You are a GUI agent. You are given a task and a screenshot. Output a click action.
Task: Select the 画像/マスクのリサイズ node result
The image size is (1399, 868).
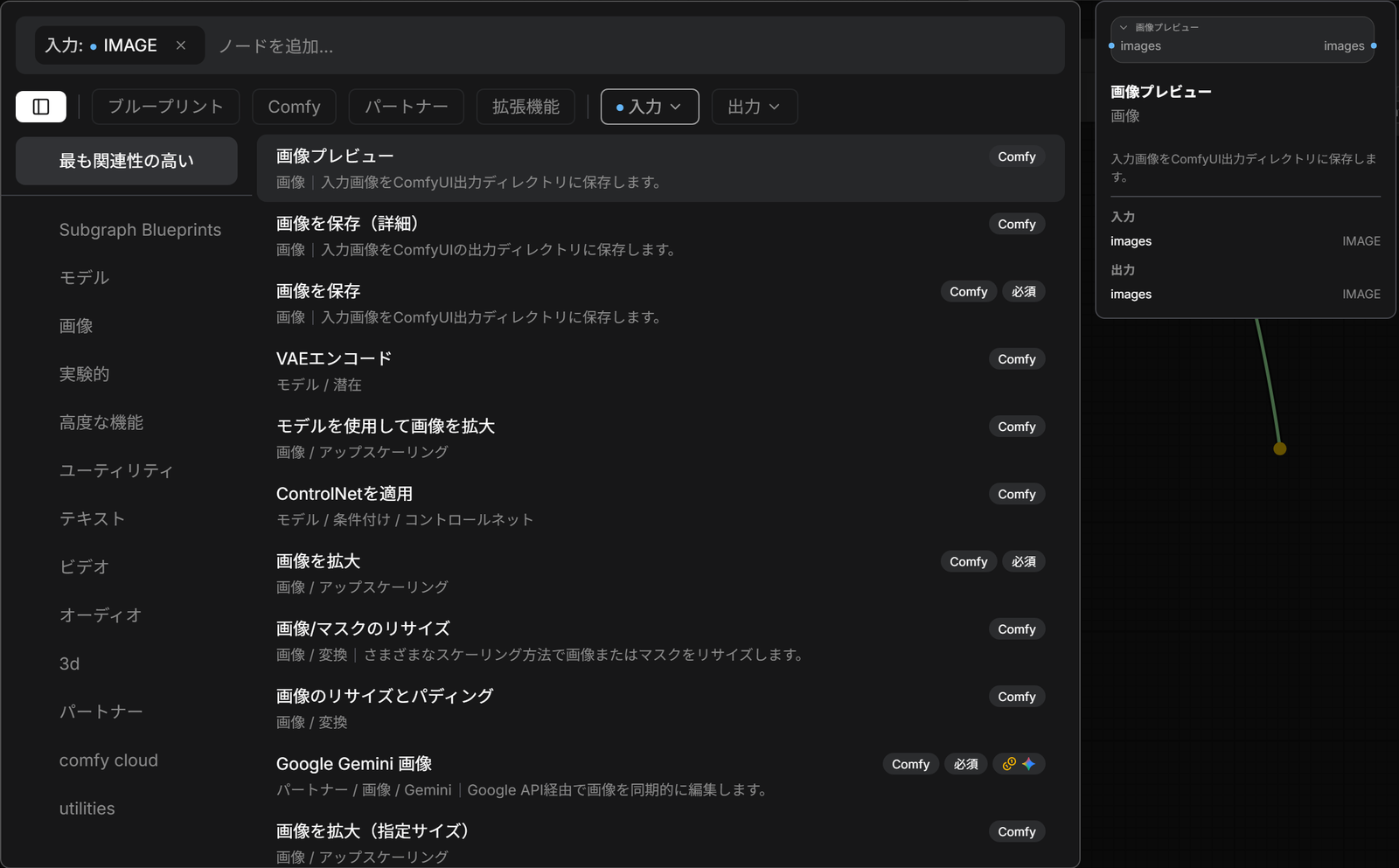(661, 641)
